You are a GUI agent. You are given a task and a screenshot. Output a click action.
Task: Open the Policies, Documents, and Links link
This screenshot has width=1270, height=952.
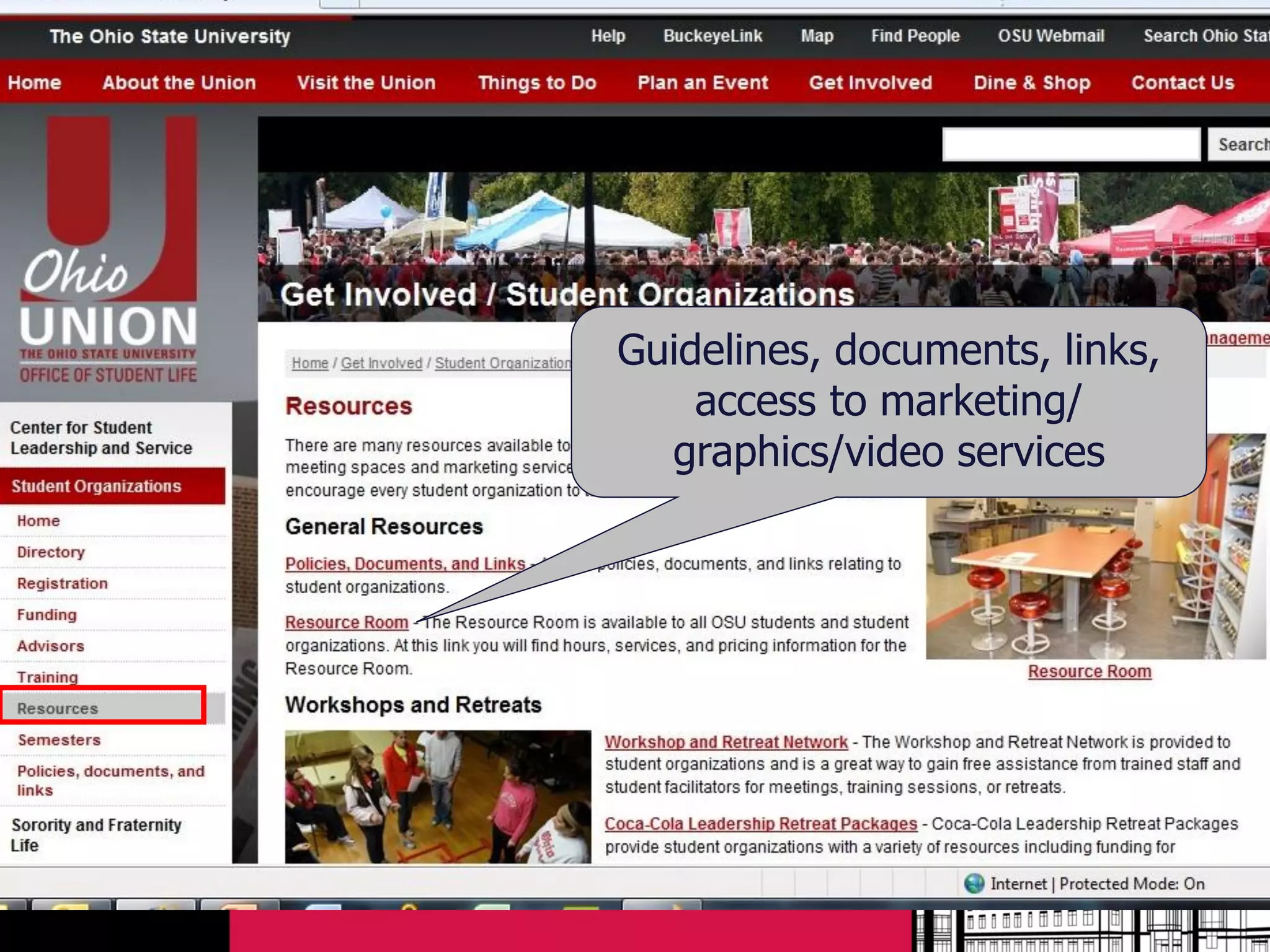point(406,564)
